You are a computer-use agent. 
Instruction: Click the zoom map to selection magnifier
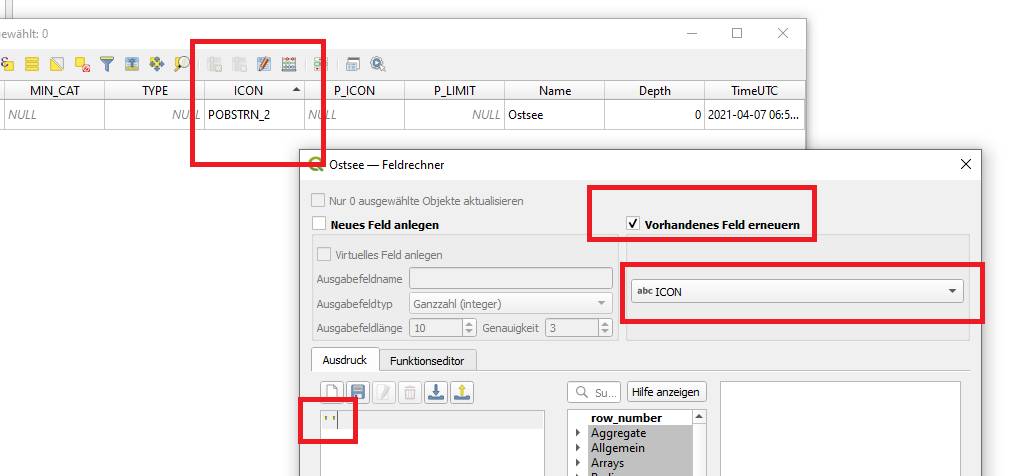(181, 64)
